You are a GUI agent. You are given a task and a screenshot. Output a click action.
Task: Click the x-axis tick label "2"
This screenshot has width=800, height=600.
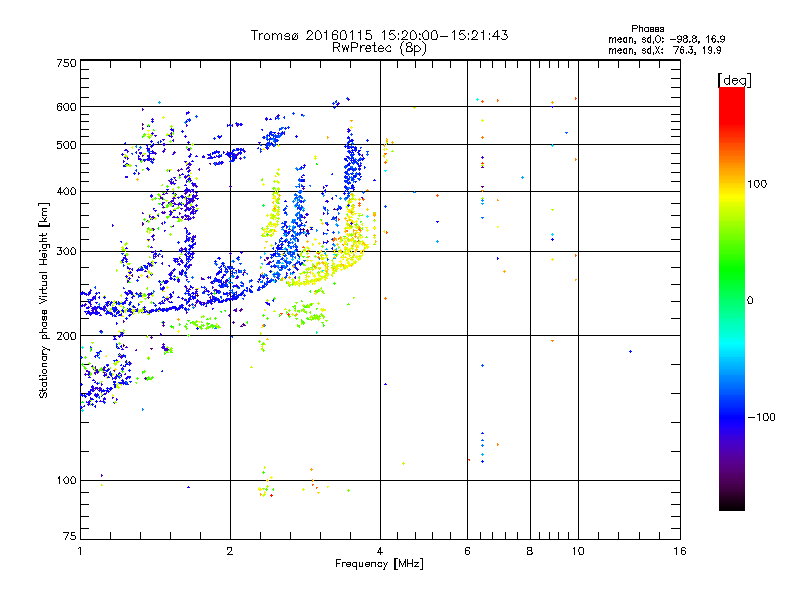pyautogui.click(x=230, y=551)
